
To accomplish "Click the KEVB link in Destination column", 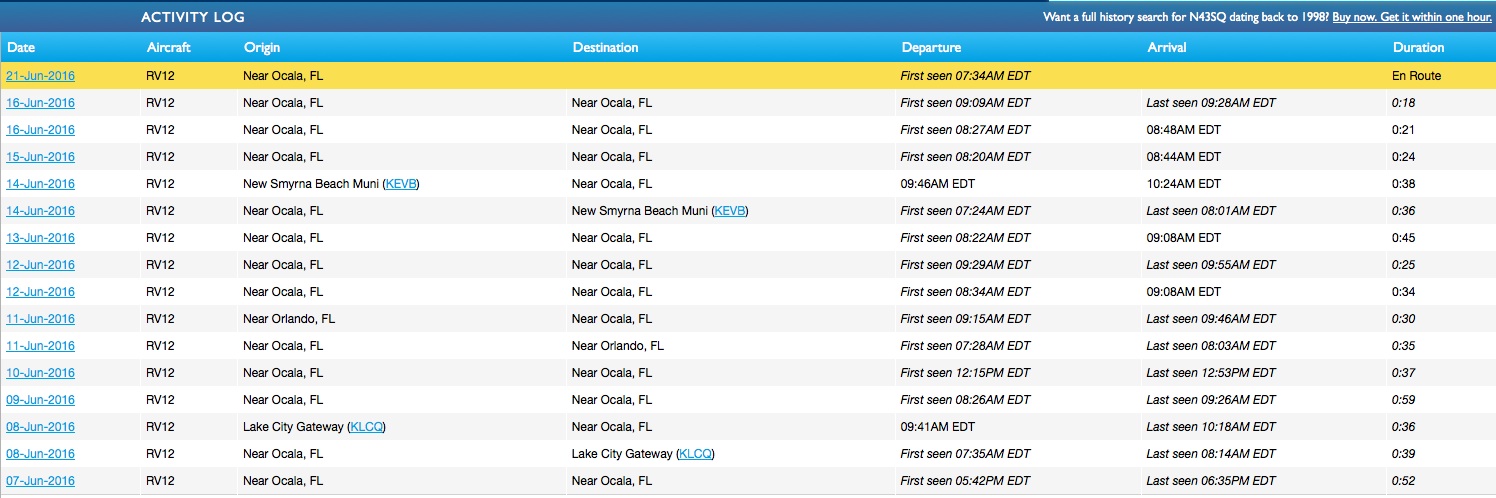I will [x=731, y=211].
